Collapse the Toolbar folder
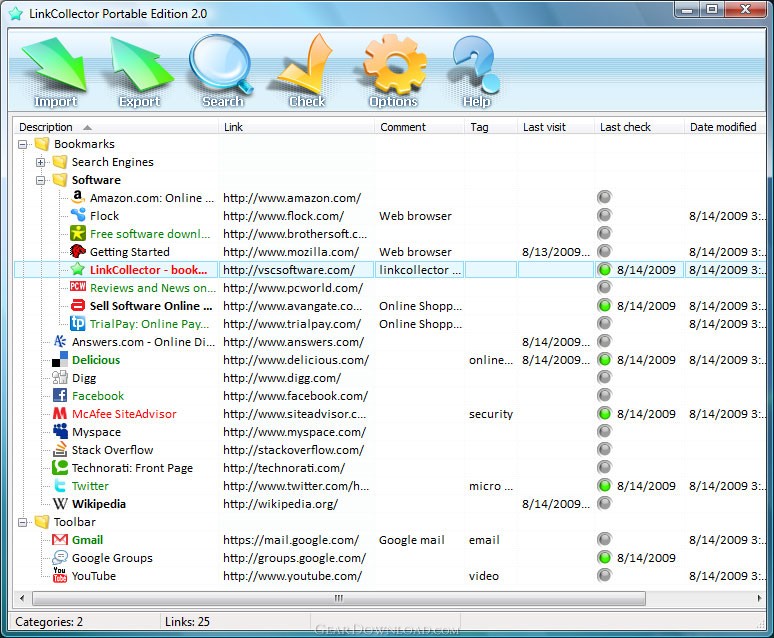The image size is (774, 638). pos(22,522)
